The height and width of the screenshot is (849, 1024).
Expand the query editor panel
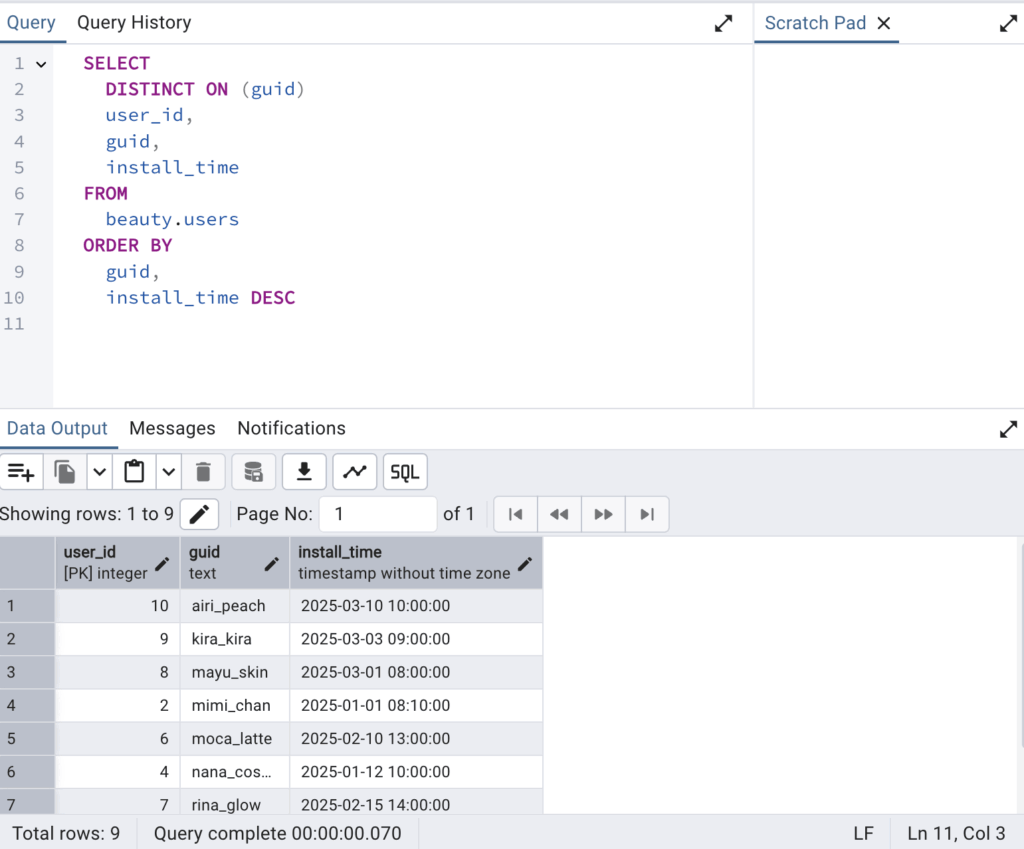(x=723, y=24)
